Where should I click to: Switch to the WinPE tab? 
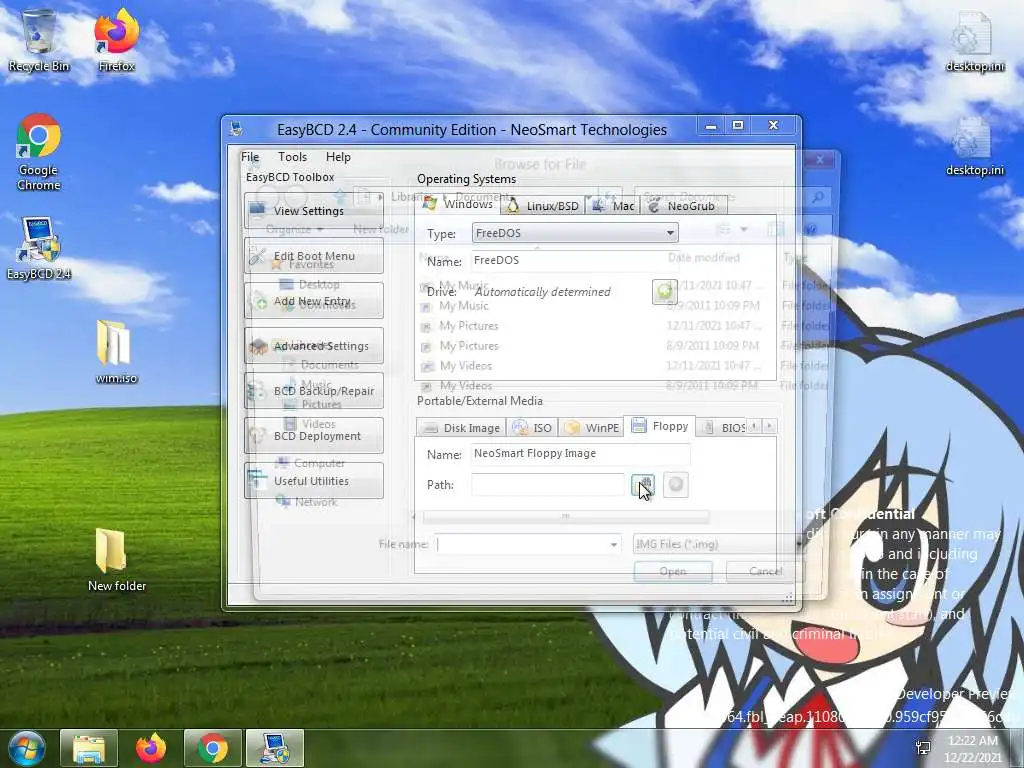(x=591, y=428)
